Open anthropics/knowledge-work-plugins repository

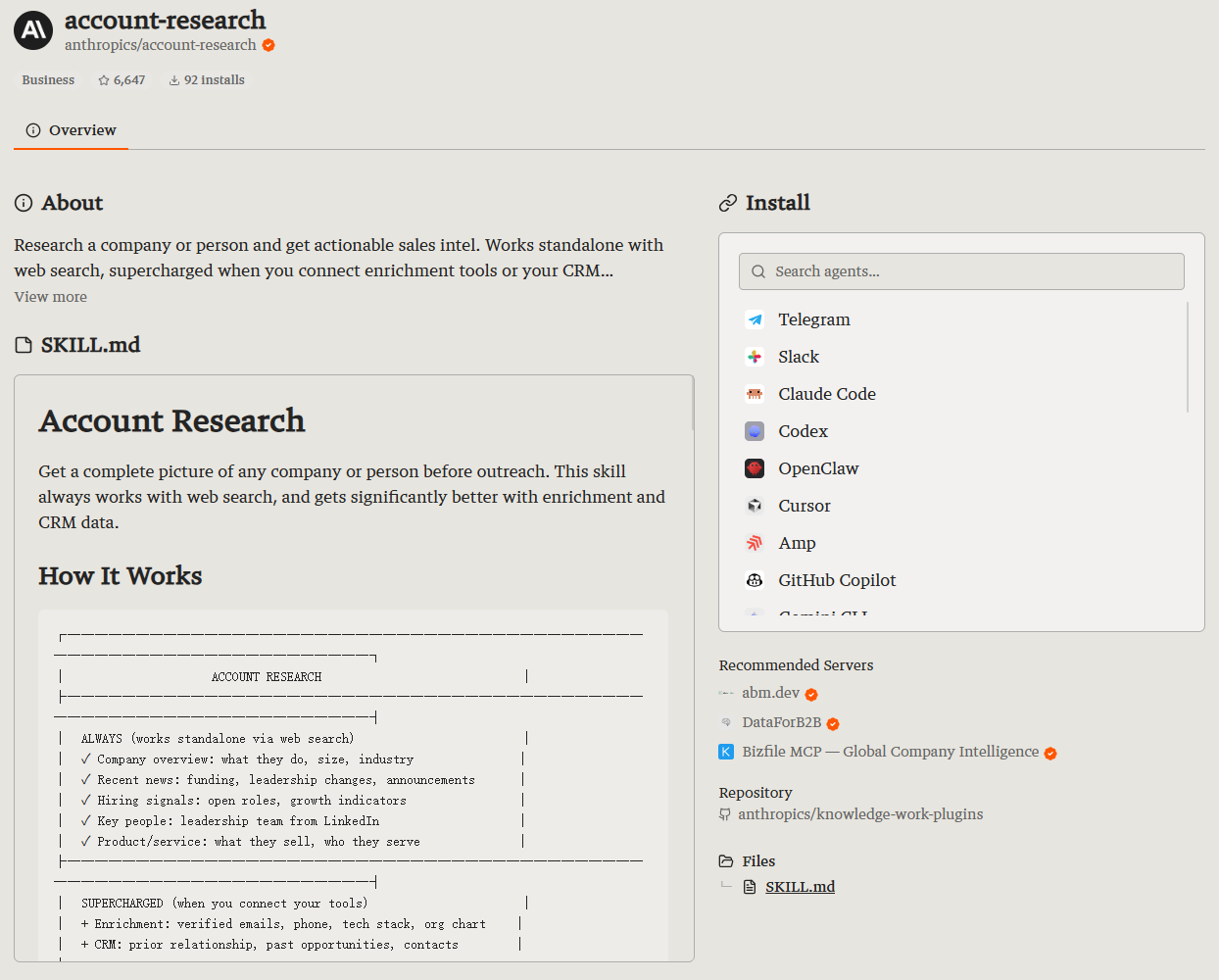(x=860, y=814)
